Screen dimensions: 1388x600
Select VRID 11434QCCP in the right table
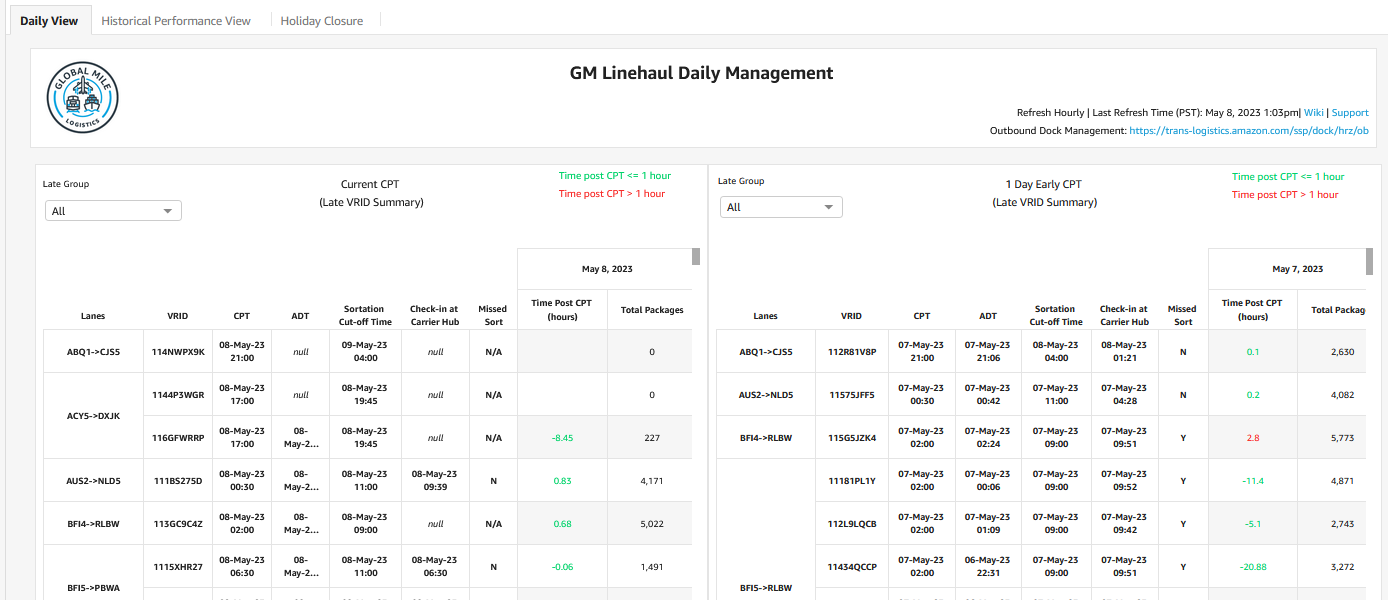(851, 566)
